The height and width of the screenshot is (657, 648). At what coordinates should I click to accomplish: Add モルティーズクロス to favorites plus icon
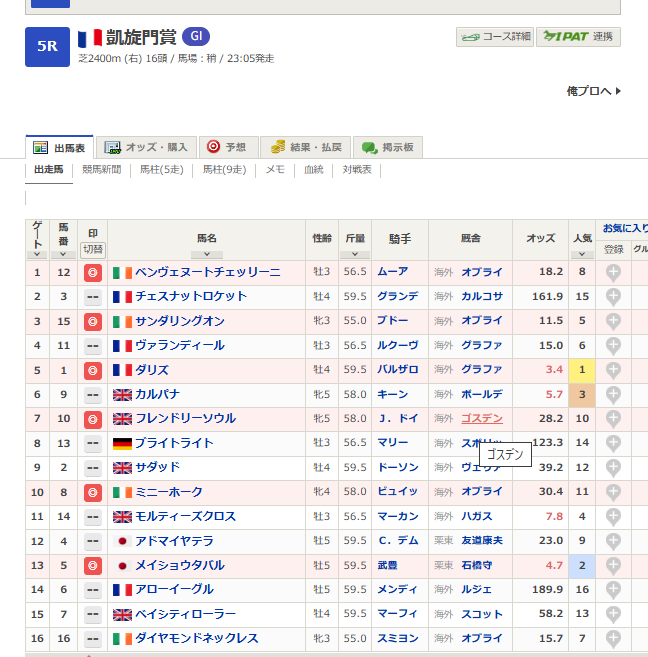coord(613,517)
